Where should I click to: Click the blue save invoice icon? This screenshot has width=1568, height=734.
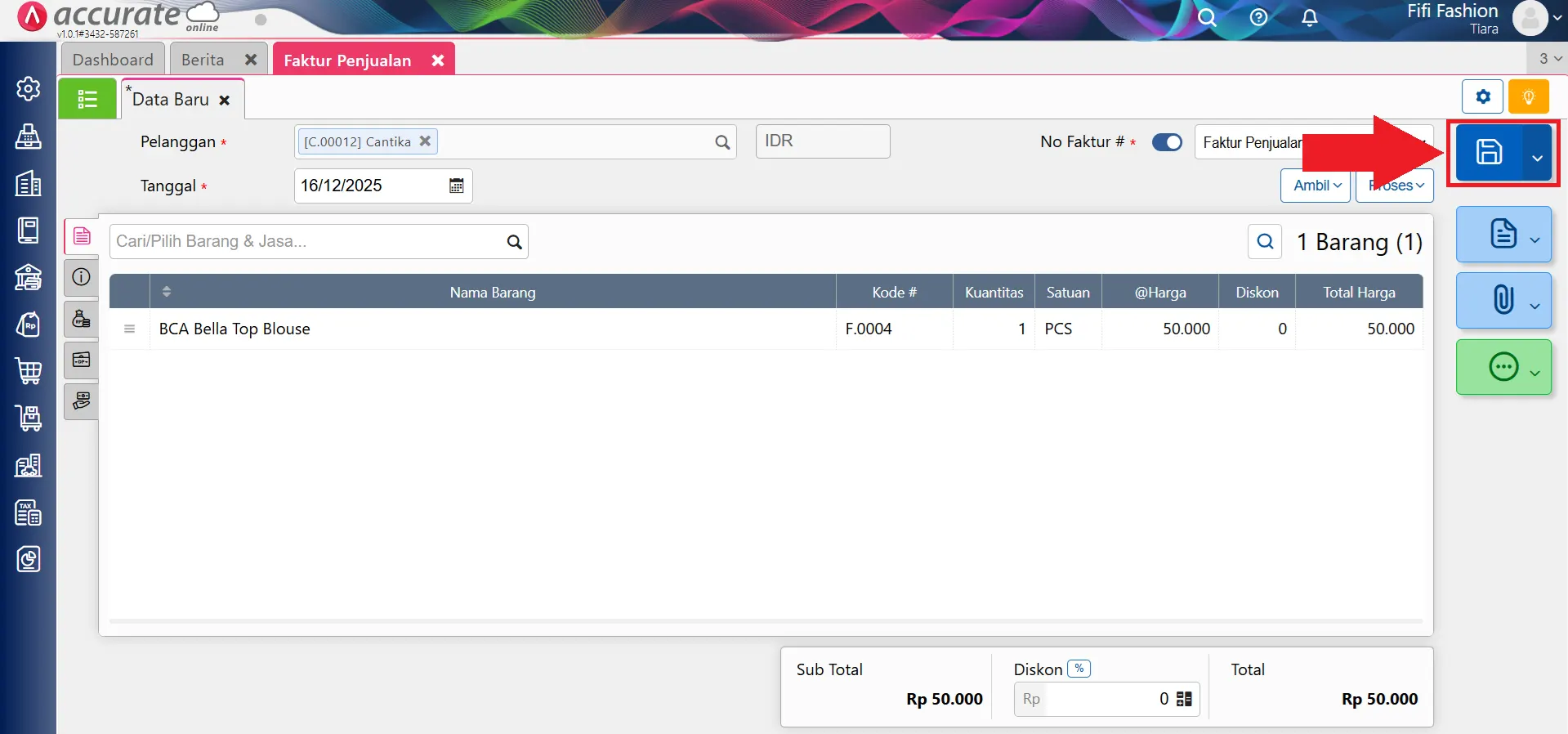click(1488, 152)
